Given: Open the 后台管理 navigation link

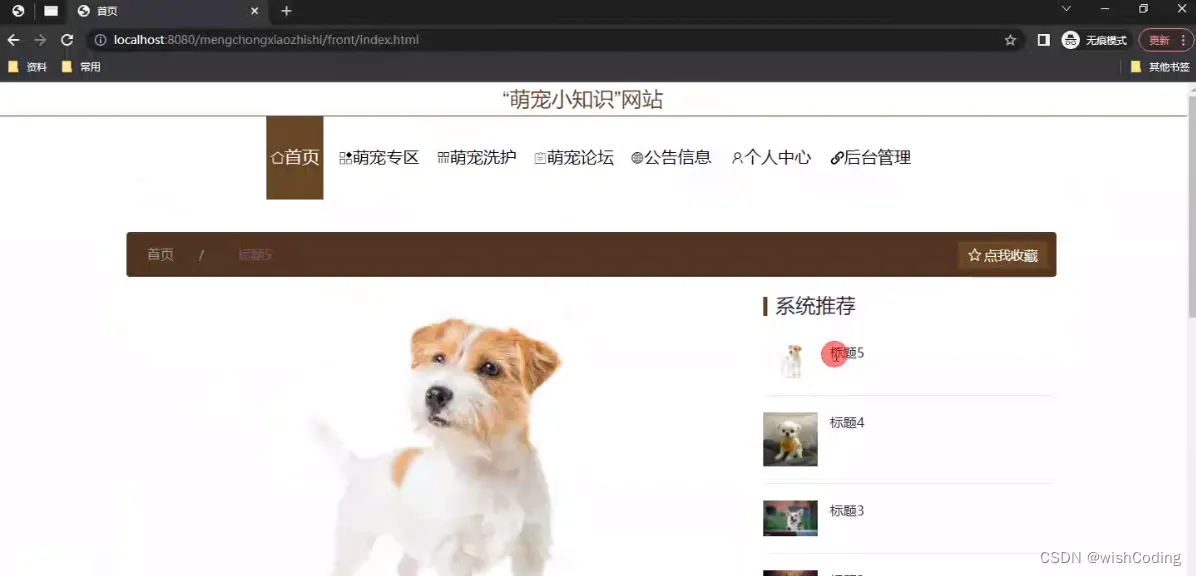Looking at the screenshot, I should (870, 158).
